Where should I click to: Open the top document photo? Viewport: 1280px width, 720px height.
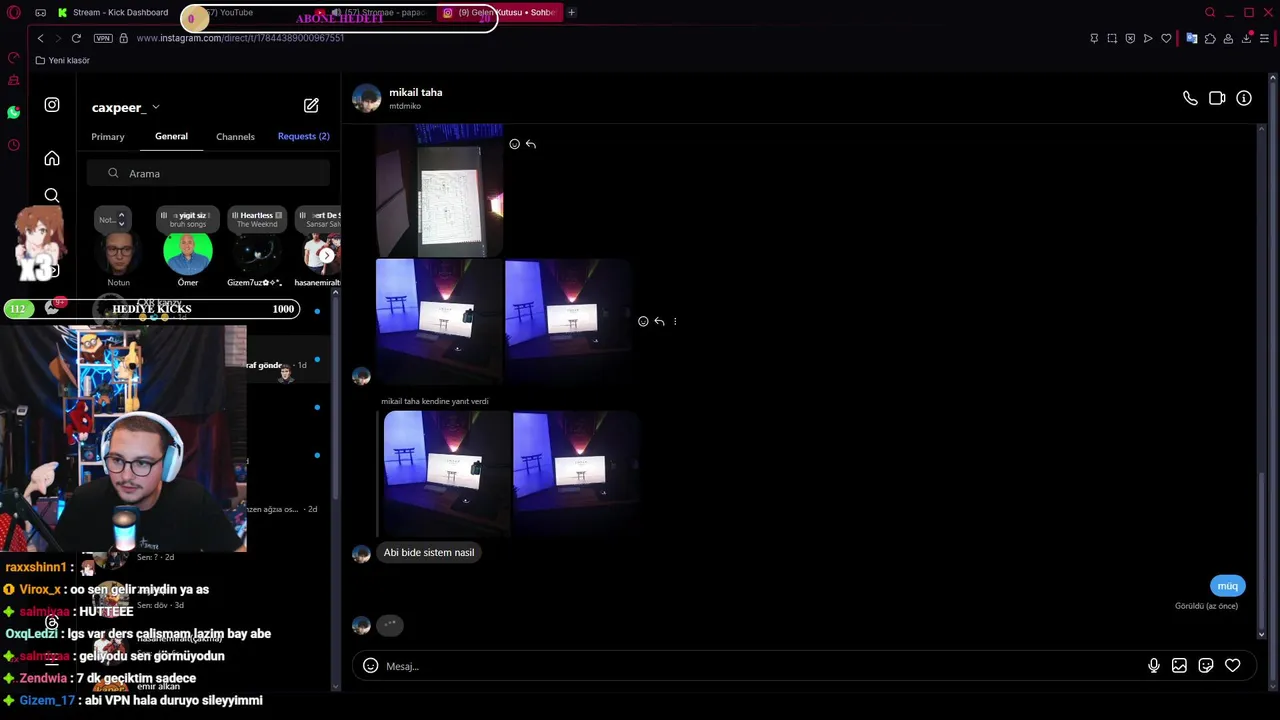pos(440,190)
